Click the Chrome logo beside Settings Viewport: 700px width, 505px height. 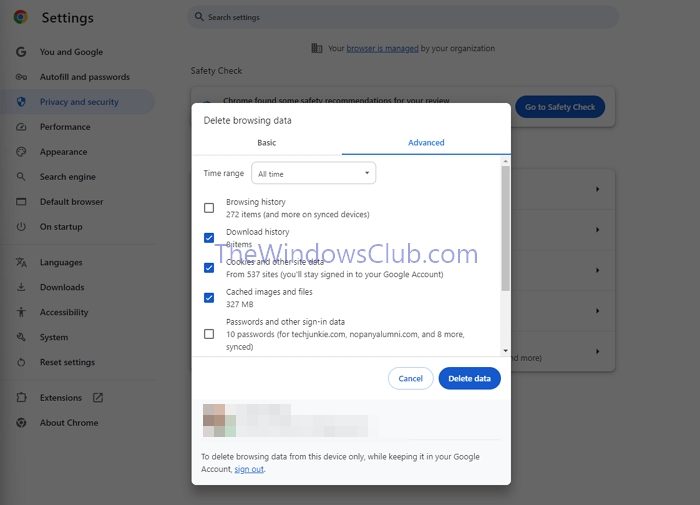click(21, 17)
